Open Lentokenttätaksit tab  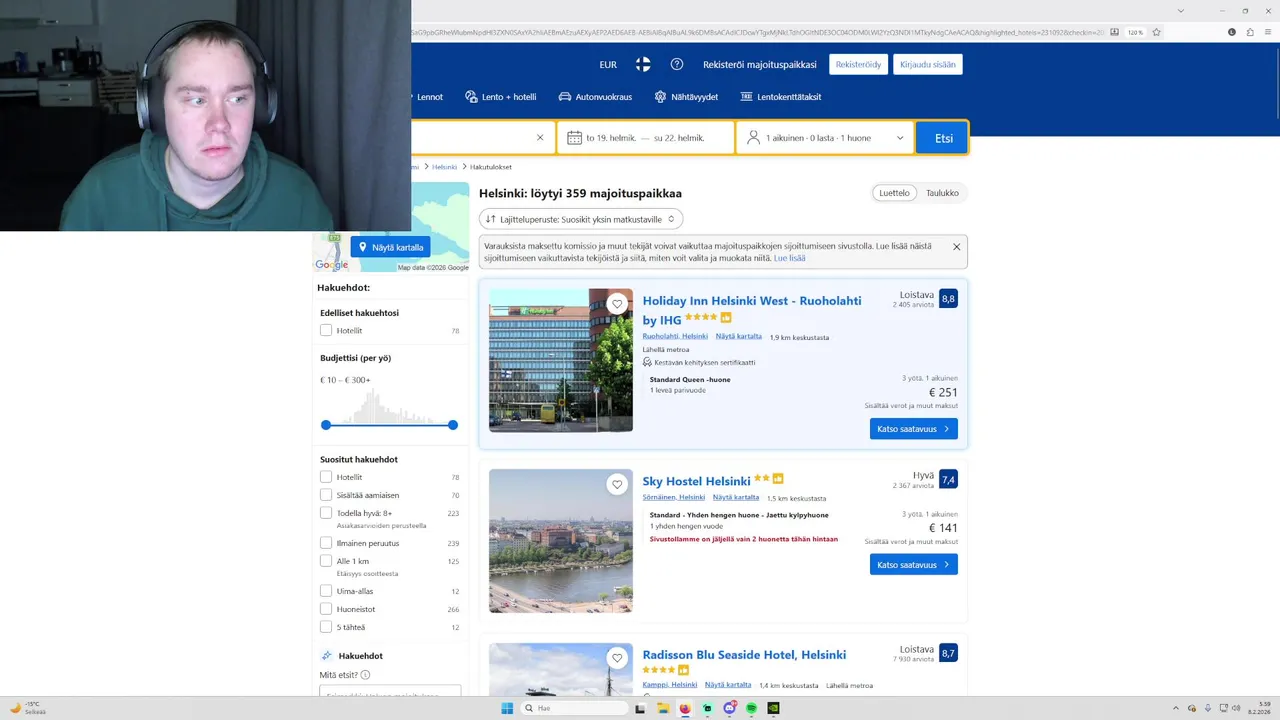(x=781, y=97)
